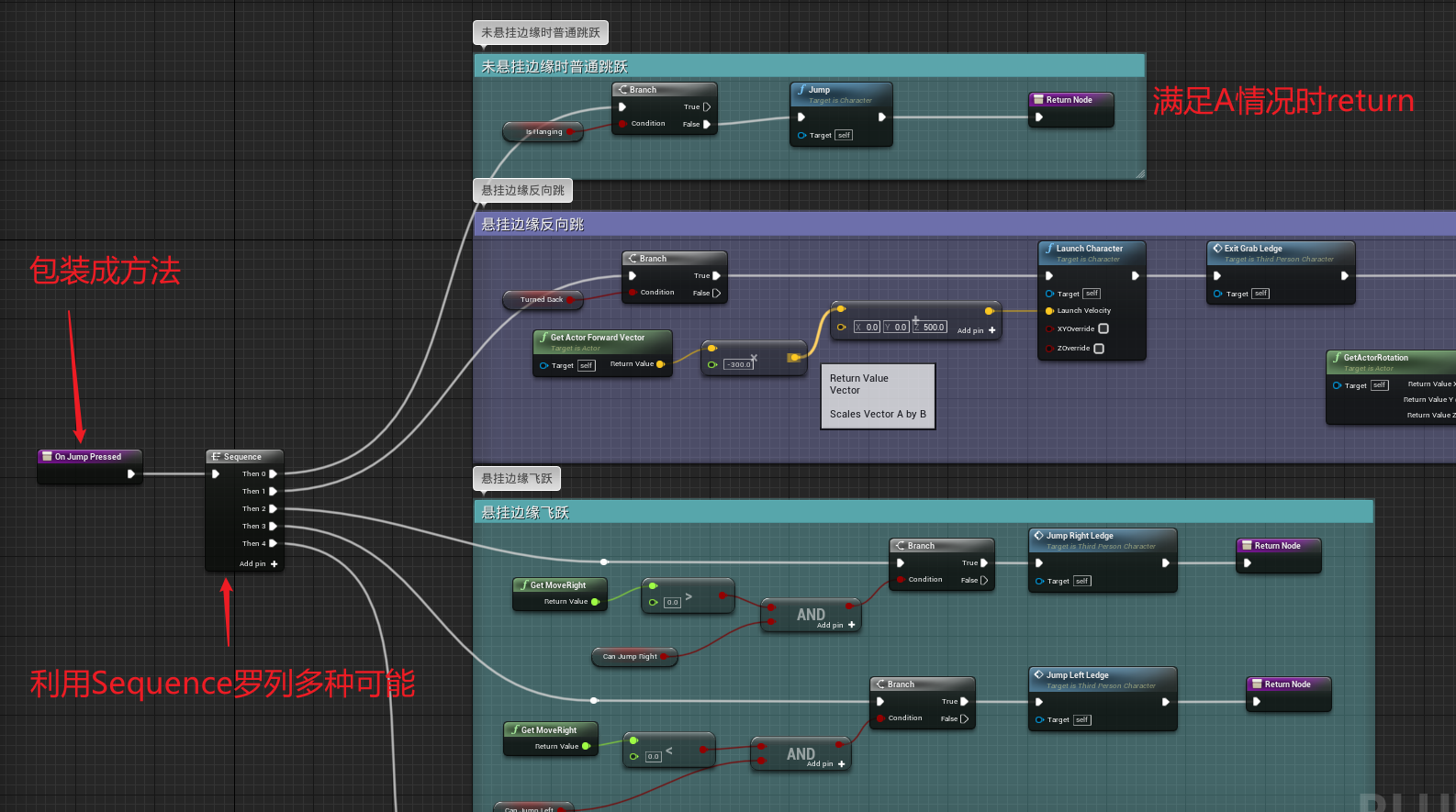
Task: Click the 悬挂边缘飞跃 comment box title bar
Action: point(924,512)
